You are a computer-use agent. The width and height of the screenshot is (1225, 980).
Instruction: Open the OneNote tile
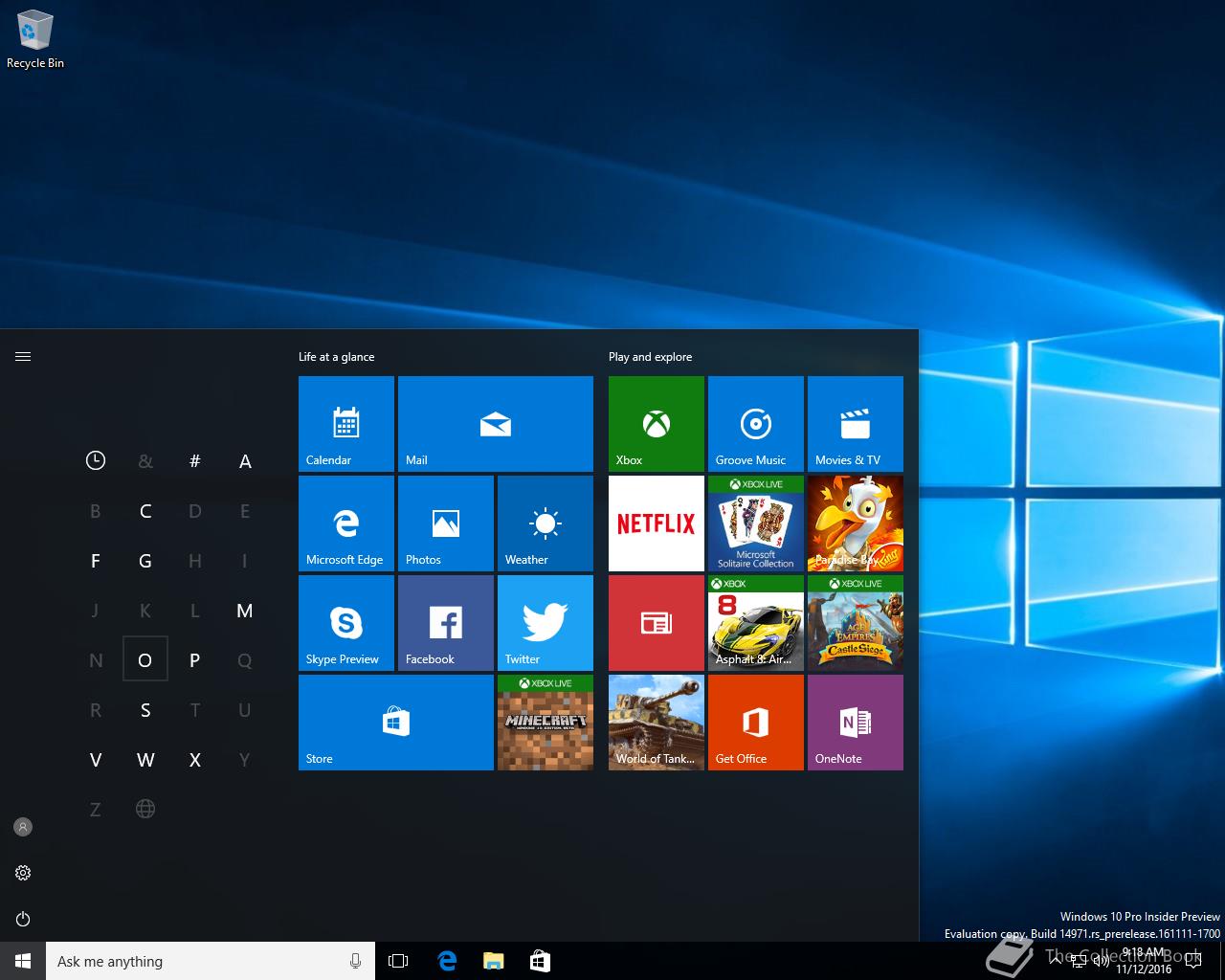point(856,723)
